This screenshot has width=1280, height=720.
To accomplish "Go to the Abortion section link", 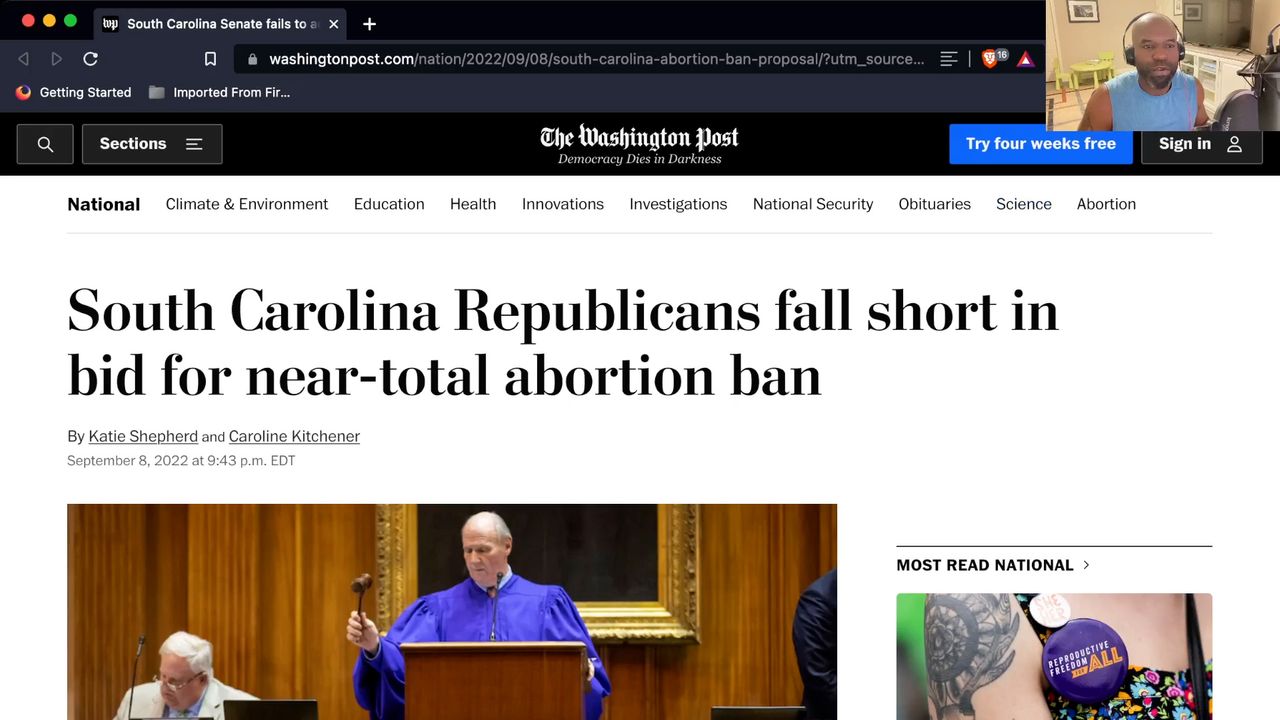I will [1106, 204].
